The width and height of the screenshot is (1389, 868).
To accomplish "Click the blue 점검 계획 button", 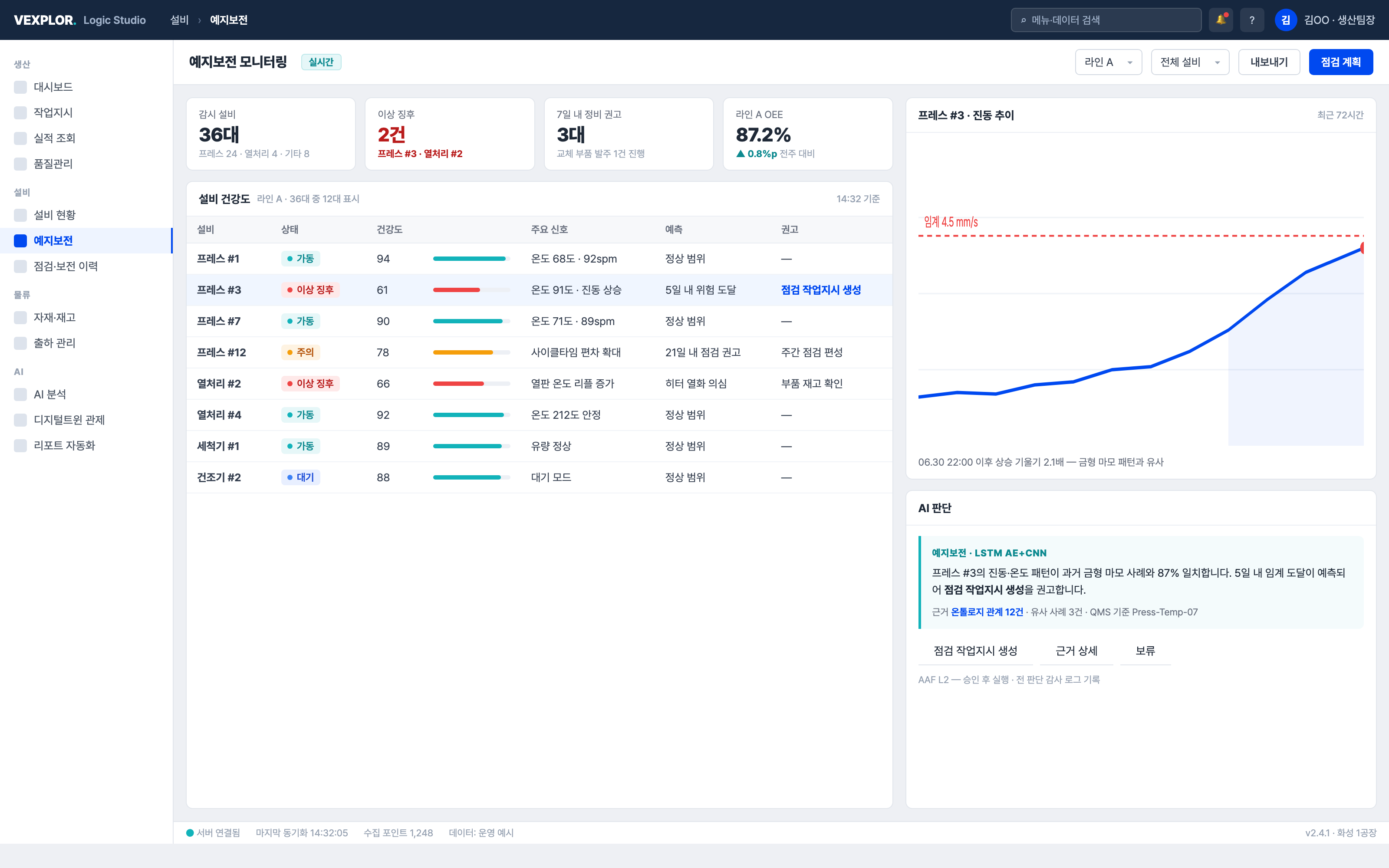I will (x=1341, y=62).
